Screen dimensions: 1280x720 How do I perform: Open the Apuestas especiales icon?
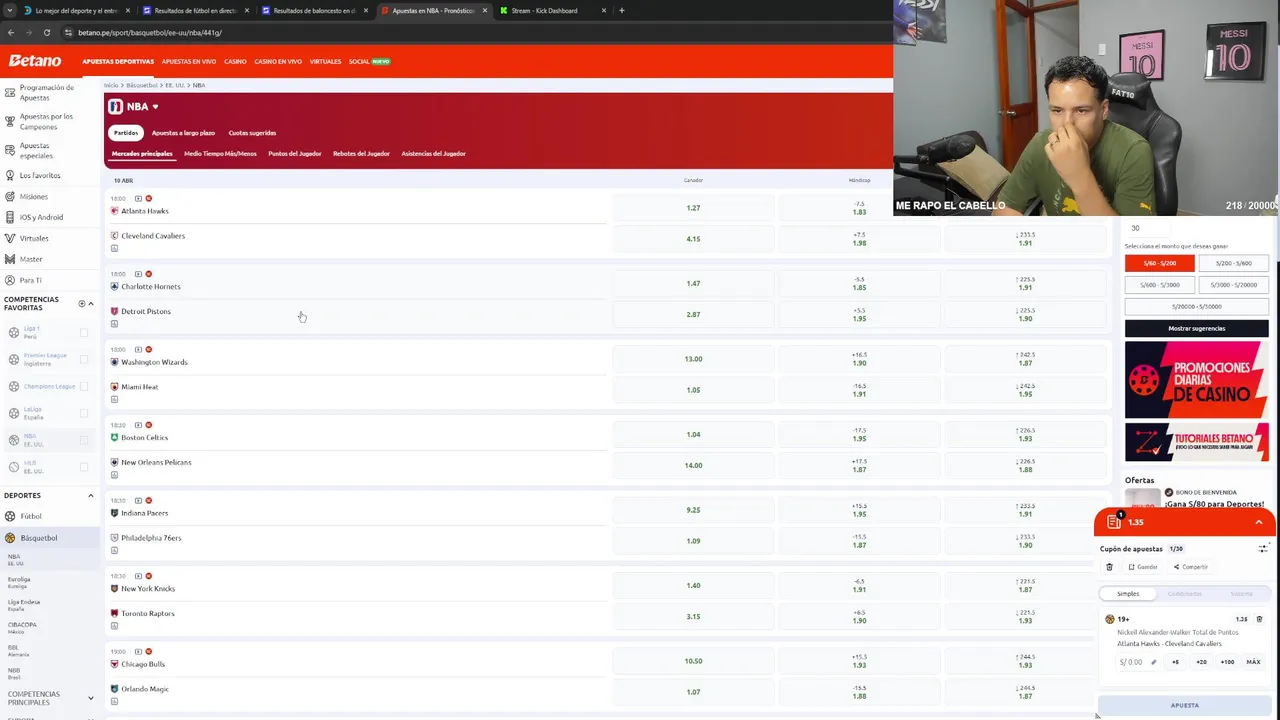click(x=9, y=151)
